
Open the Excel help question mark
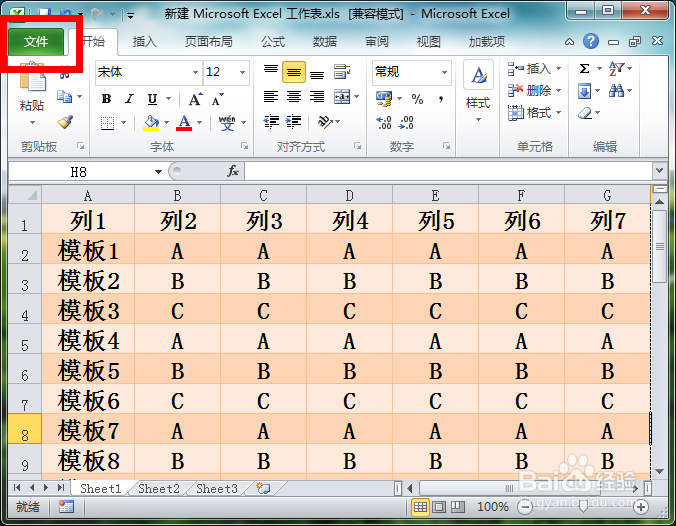(591, 41)
